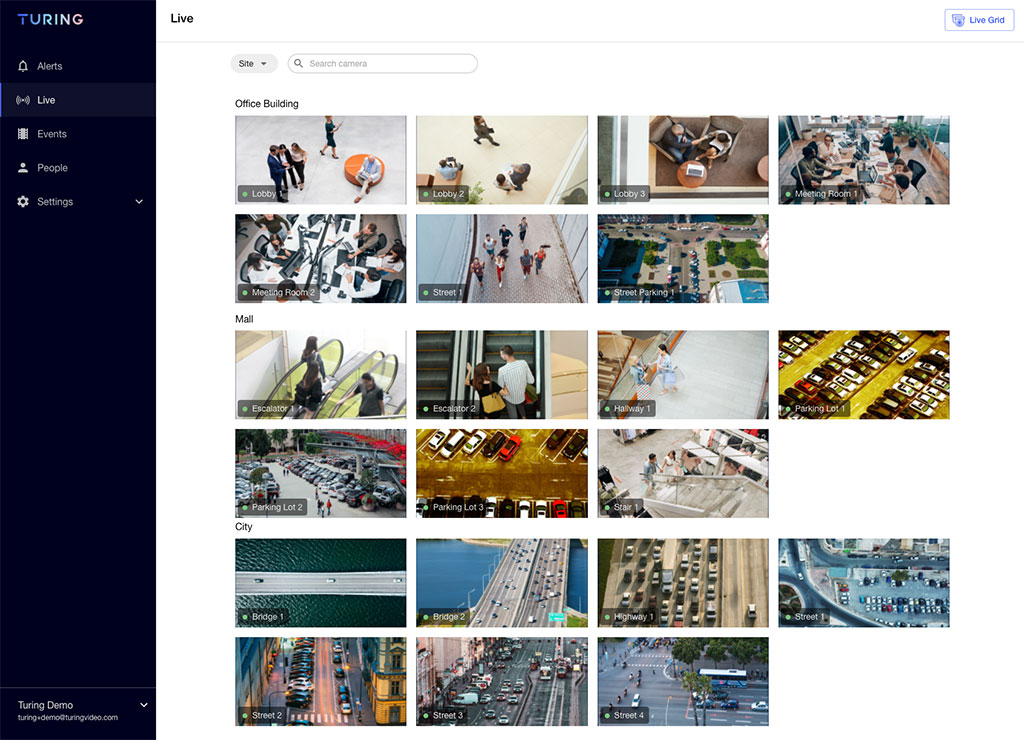1024x740 pixels.
Task: Open the Escalator 2 camera feed
Action: click(x=502, y=374)
